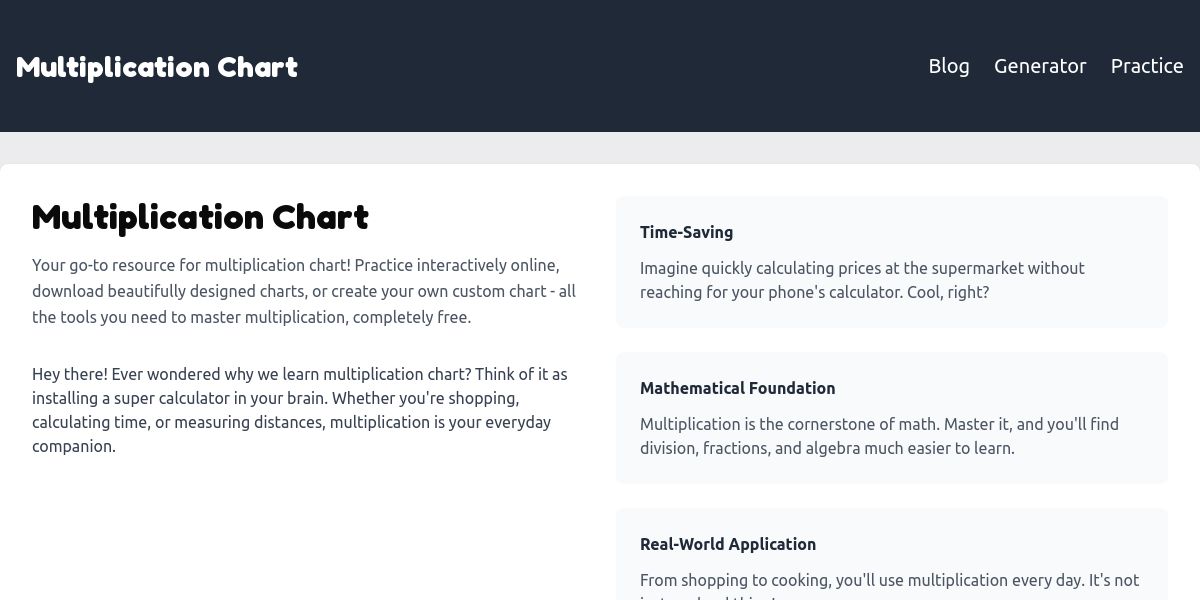The image size is (1200, 600).
Task: Select the Mathematical Foundation card title
Action: (737, 388)
